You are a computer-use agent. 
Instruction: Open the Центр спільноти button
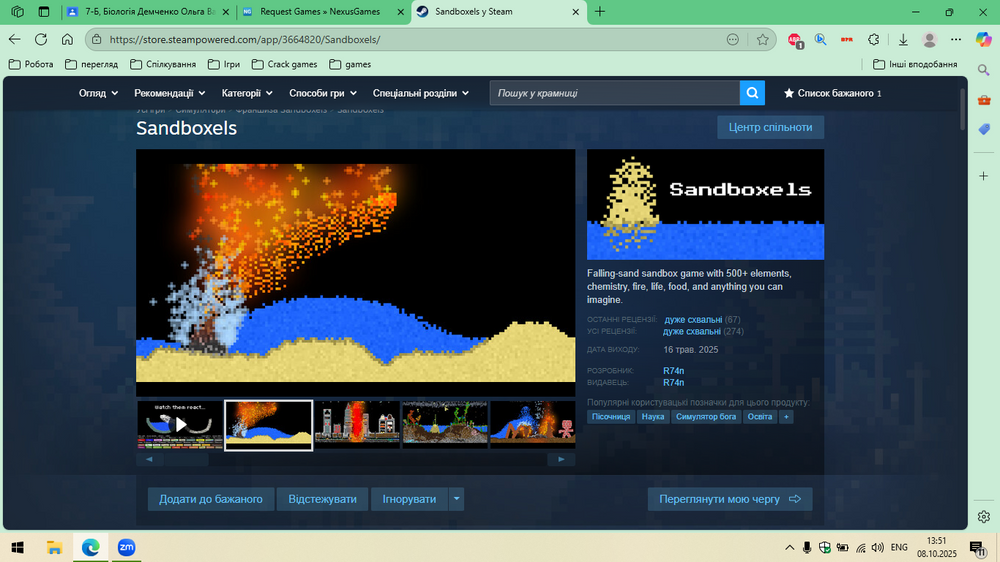[x=770, y=127]
